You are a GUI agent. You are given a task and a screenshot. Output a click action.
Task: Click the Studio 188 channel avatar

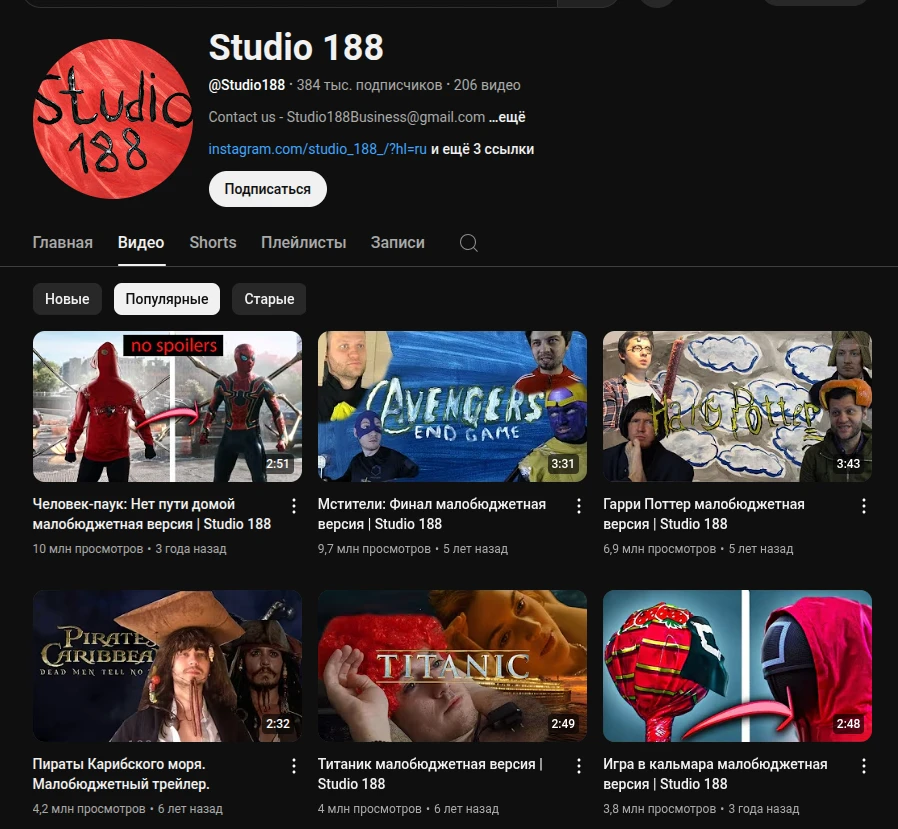pos(113,119)
